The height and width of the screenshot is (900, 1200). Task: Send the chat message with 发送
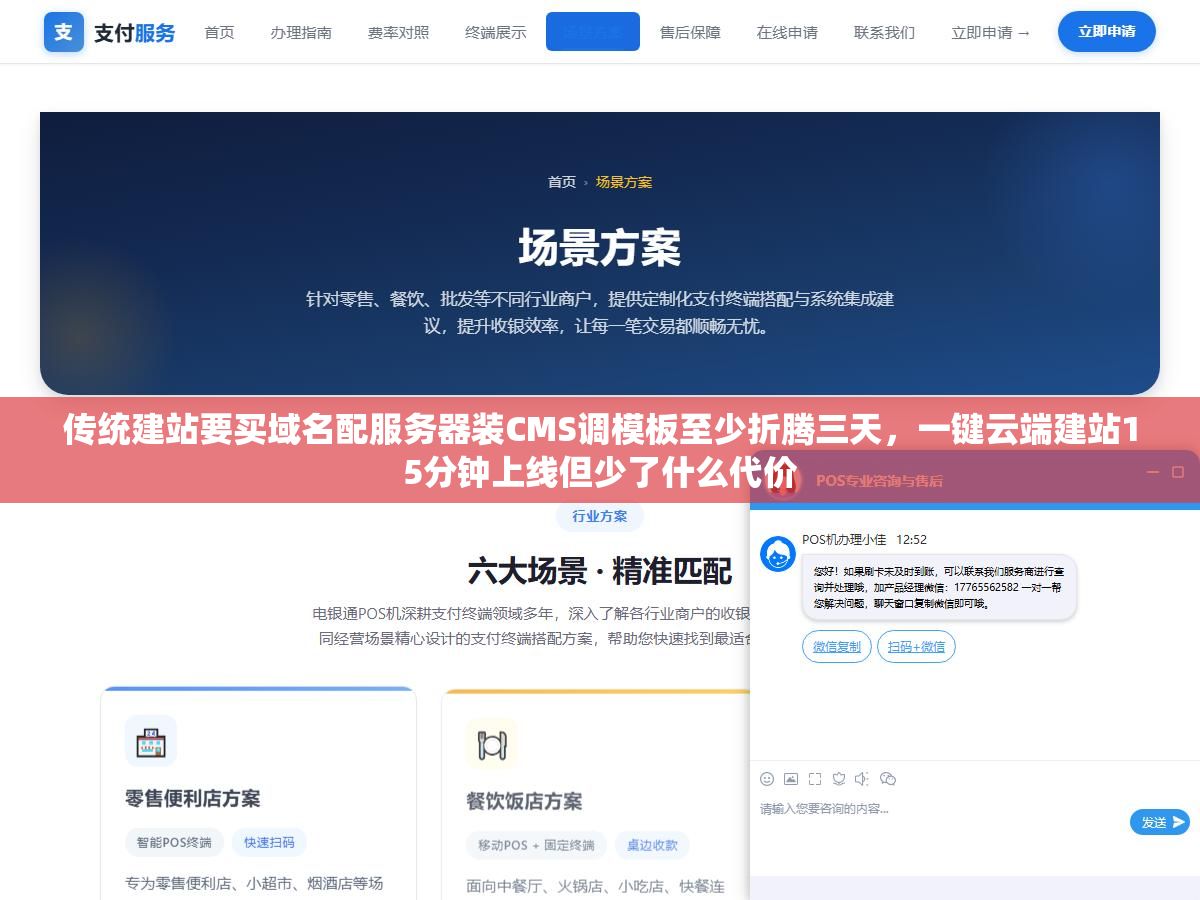[x=1160, y=822]
